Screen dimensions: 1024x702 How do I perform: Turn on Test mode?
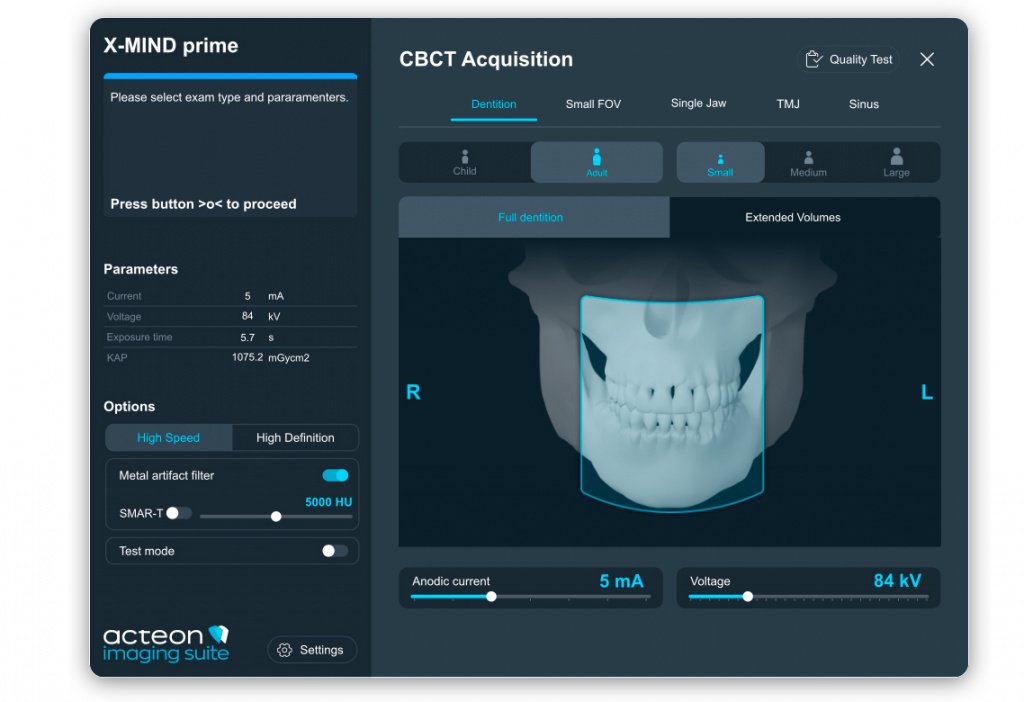point(335,551)
